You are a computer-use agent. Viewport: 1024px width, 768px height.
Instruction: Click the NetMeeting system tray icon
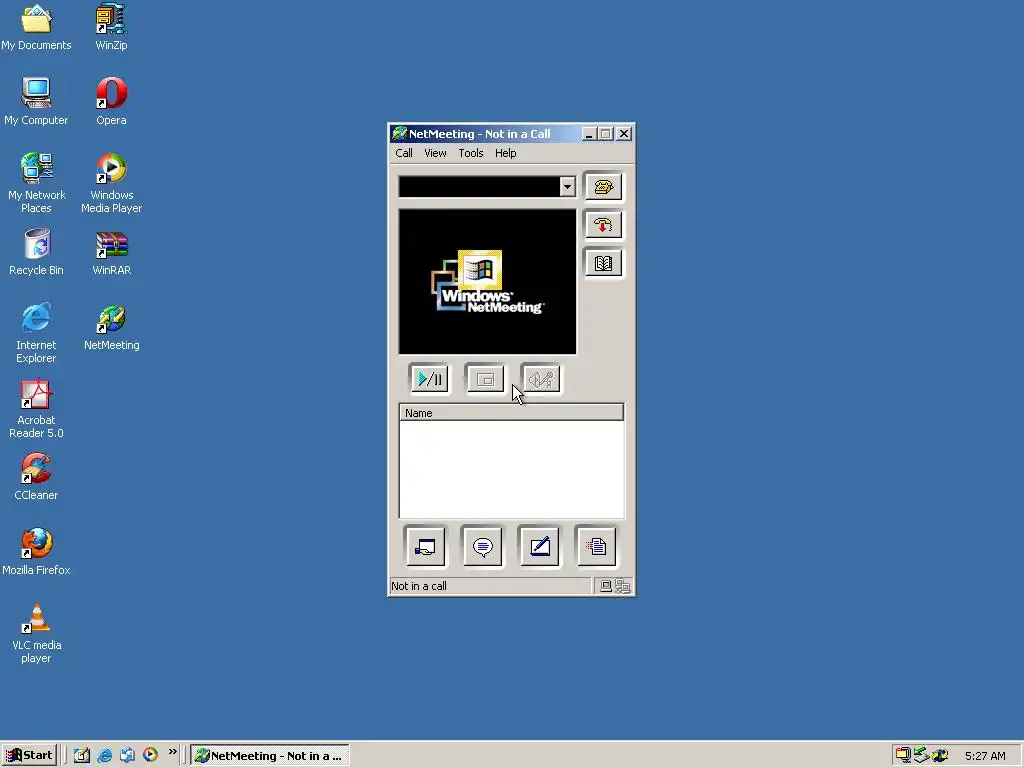(x=940, y=756)
